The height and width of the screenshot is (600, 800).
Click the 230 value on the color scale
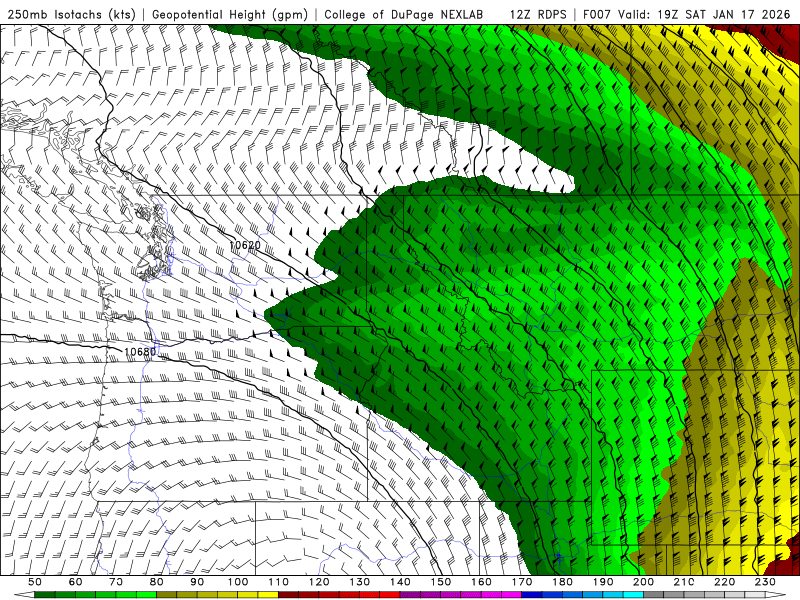(x=766, y=582)
